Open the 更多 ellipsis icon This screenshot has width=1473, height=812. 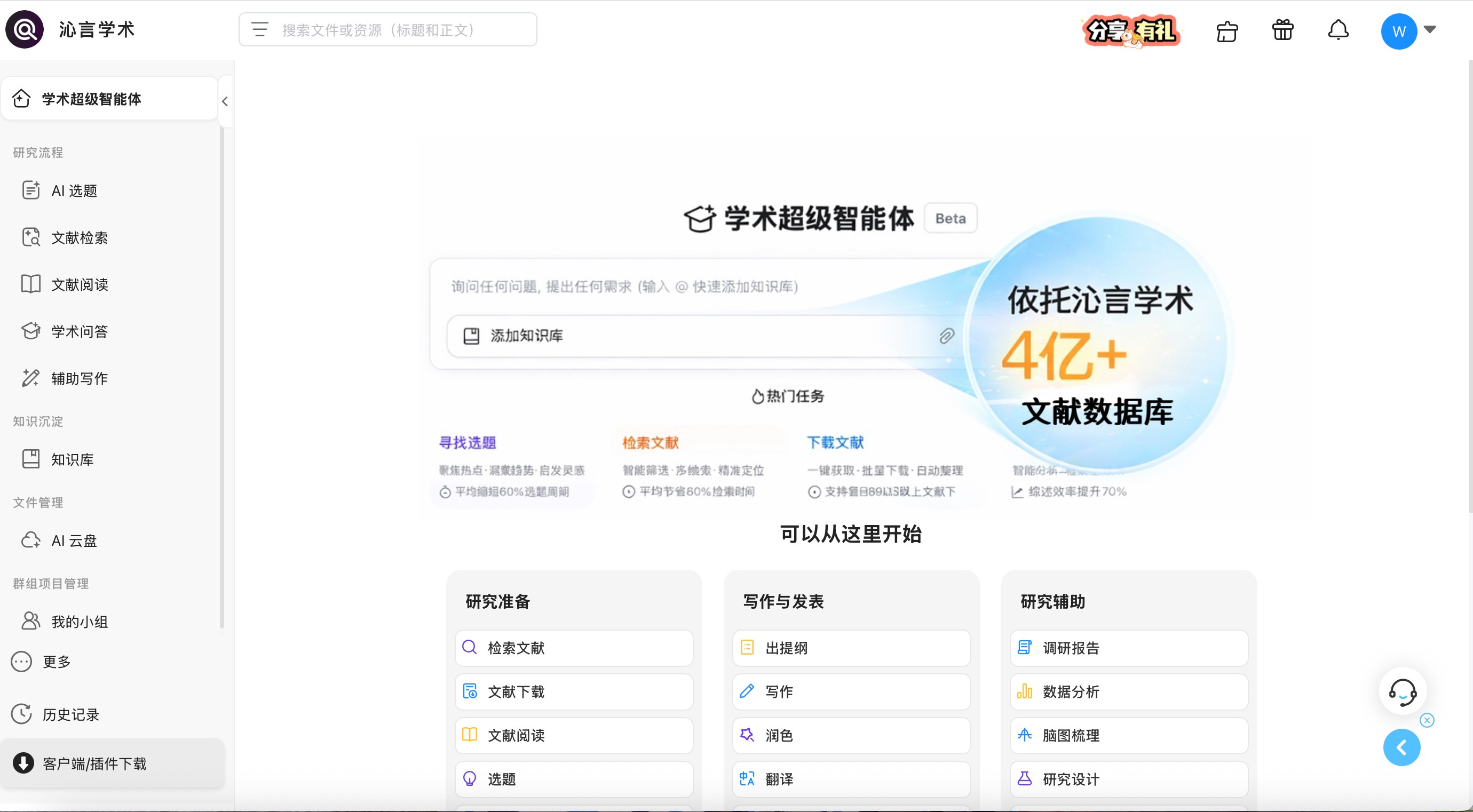click(22, 662)
